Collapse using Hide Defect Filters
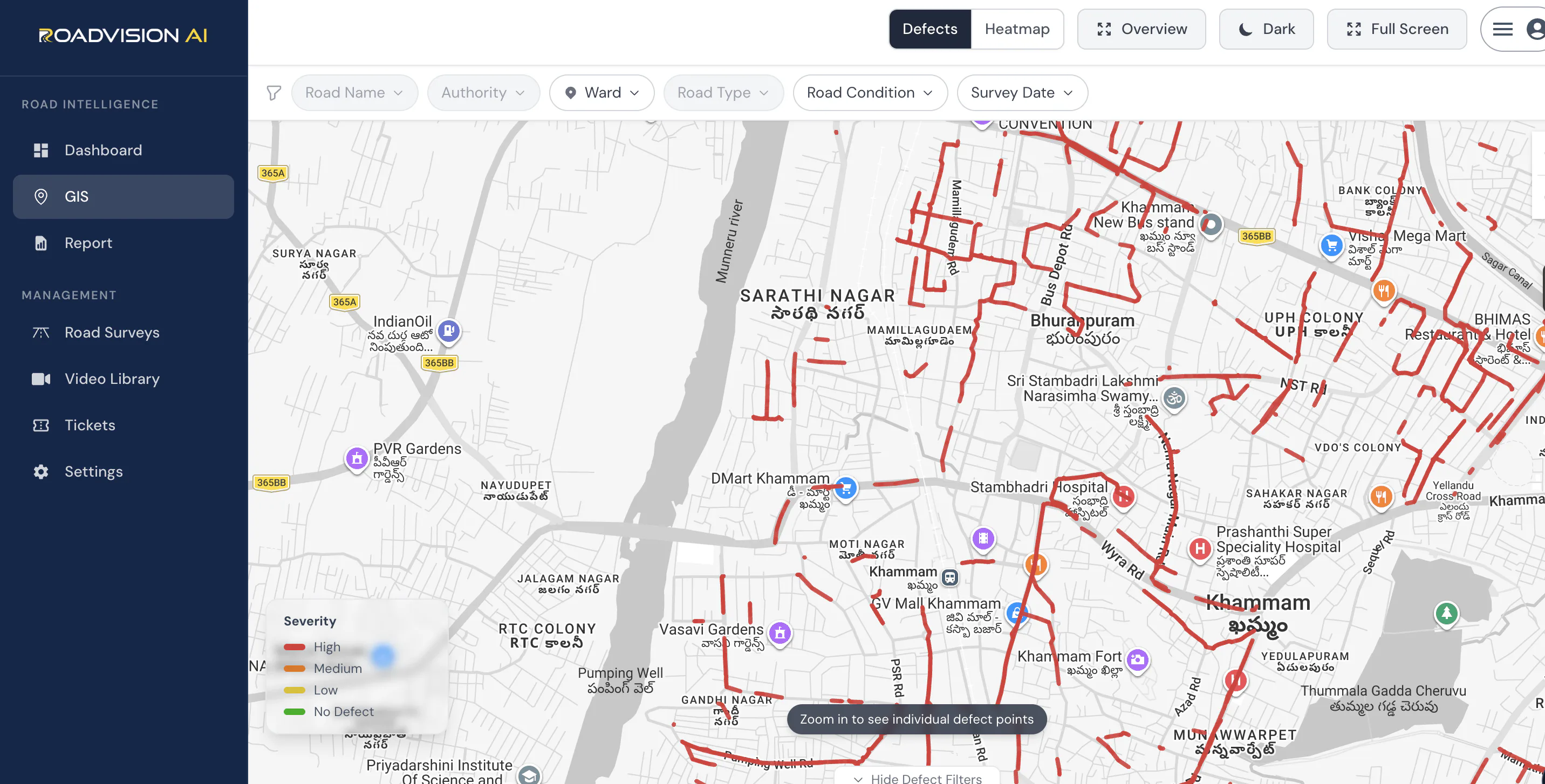Screen dimensions: 1545x784 [x=917, y=778]
